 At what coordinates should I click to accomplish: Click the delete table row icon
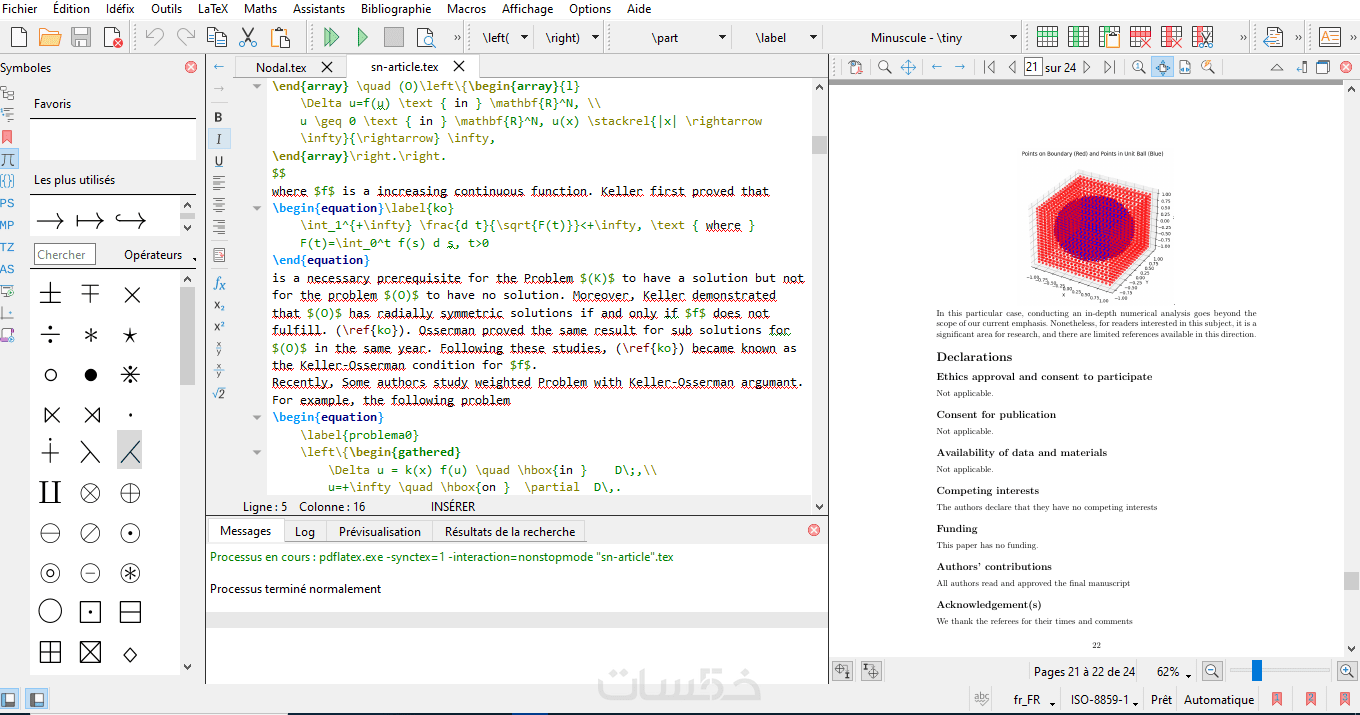pyautogui.click(x=1141, y=38)
